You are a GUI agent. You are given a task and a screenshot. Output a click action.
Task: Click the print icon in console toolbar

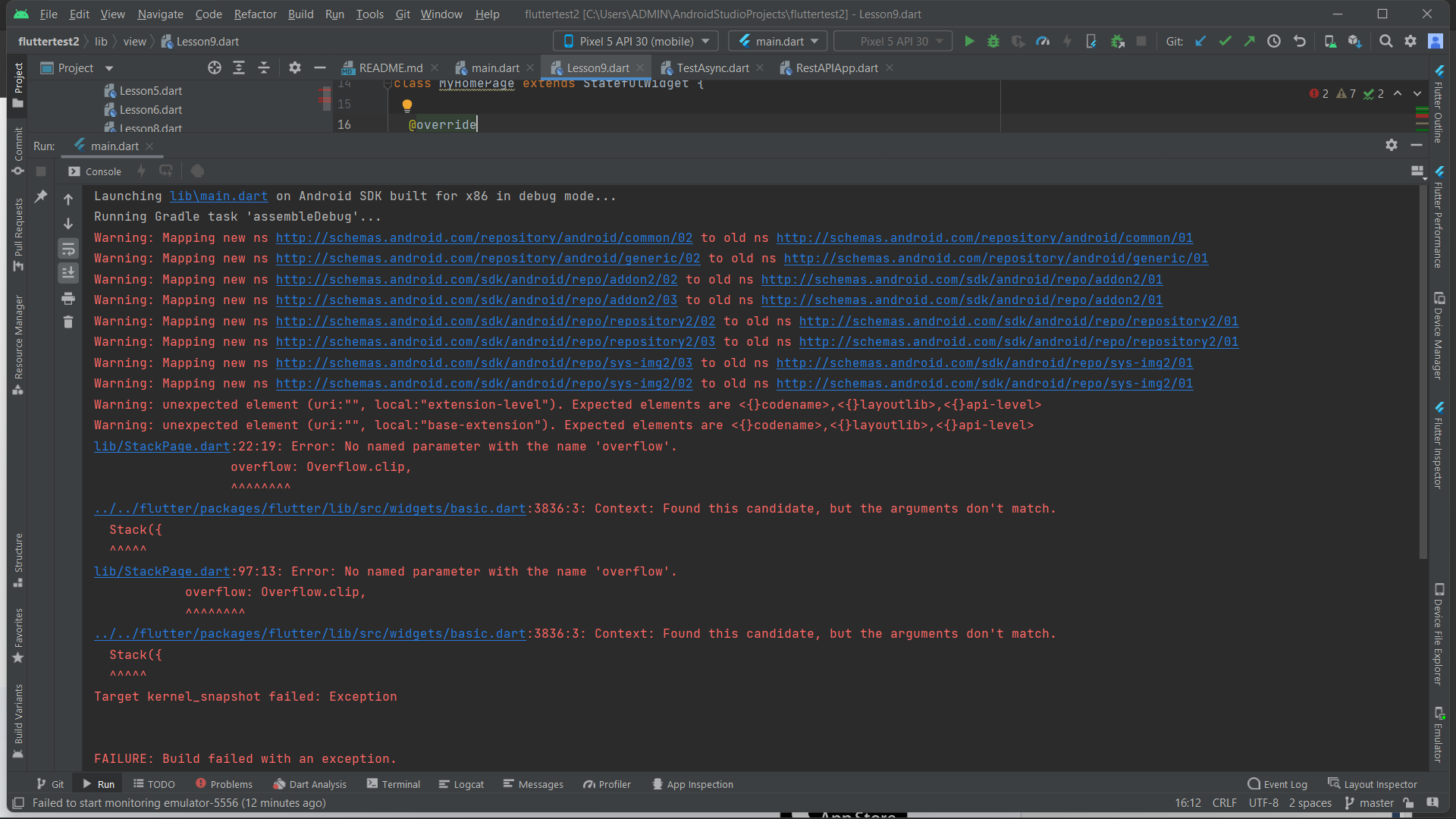68,298
